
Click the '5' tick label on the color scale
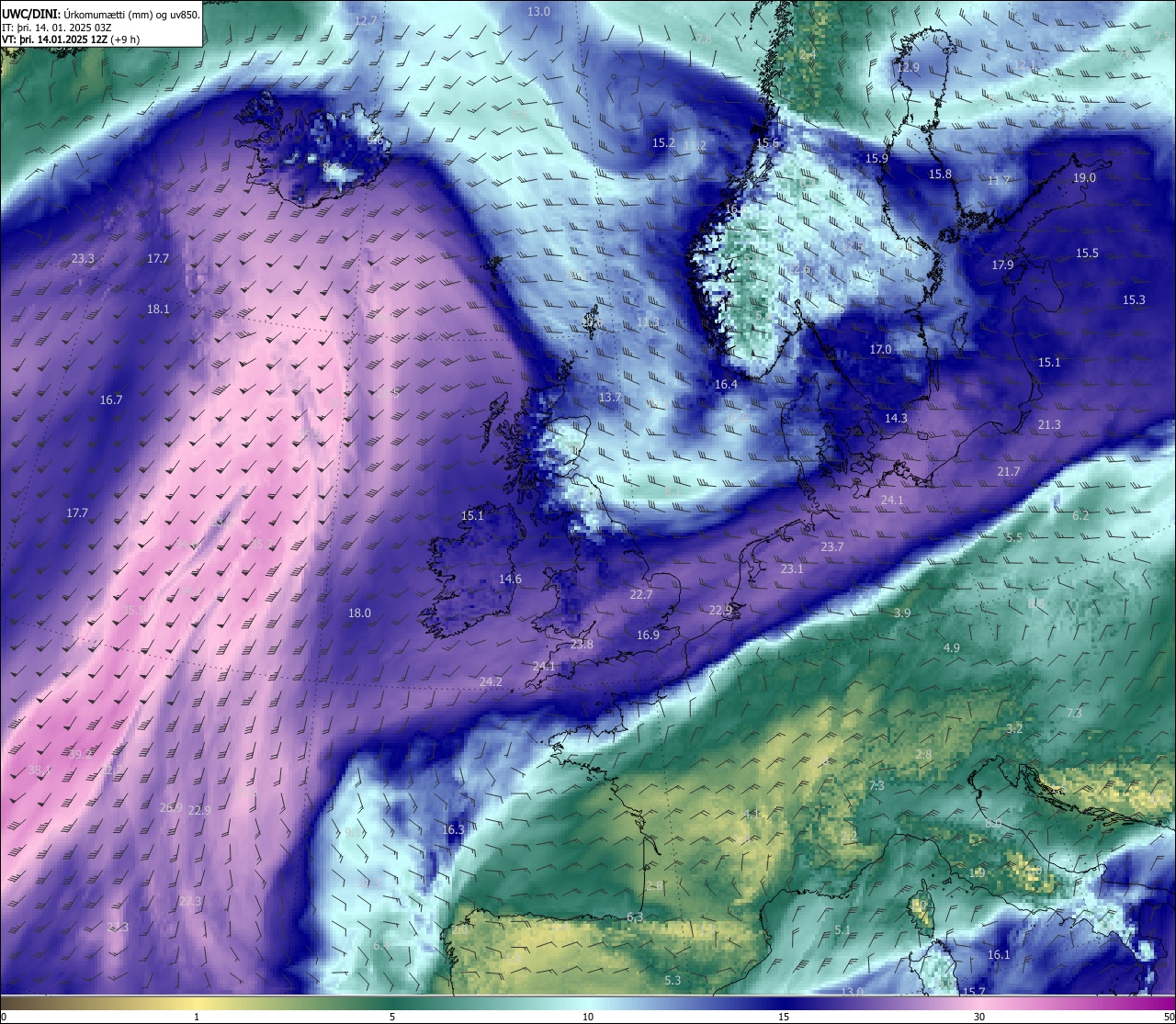point(392,1017)
